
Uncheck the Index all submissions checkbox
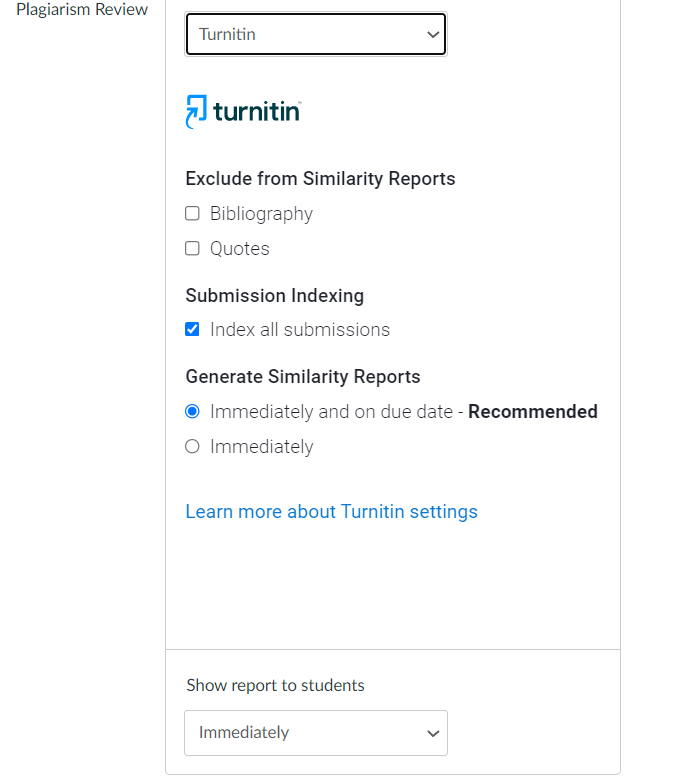point(193,329)
